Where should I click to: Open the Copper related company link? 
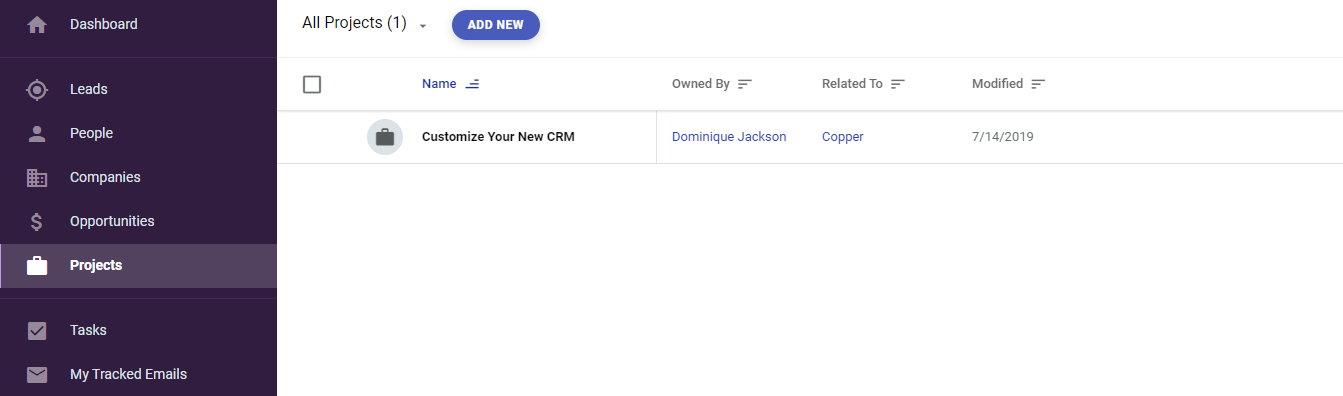point(843,137)
